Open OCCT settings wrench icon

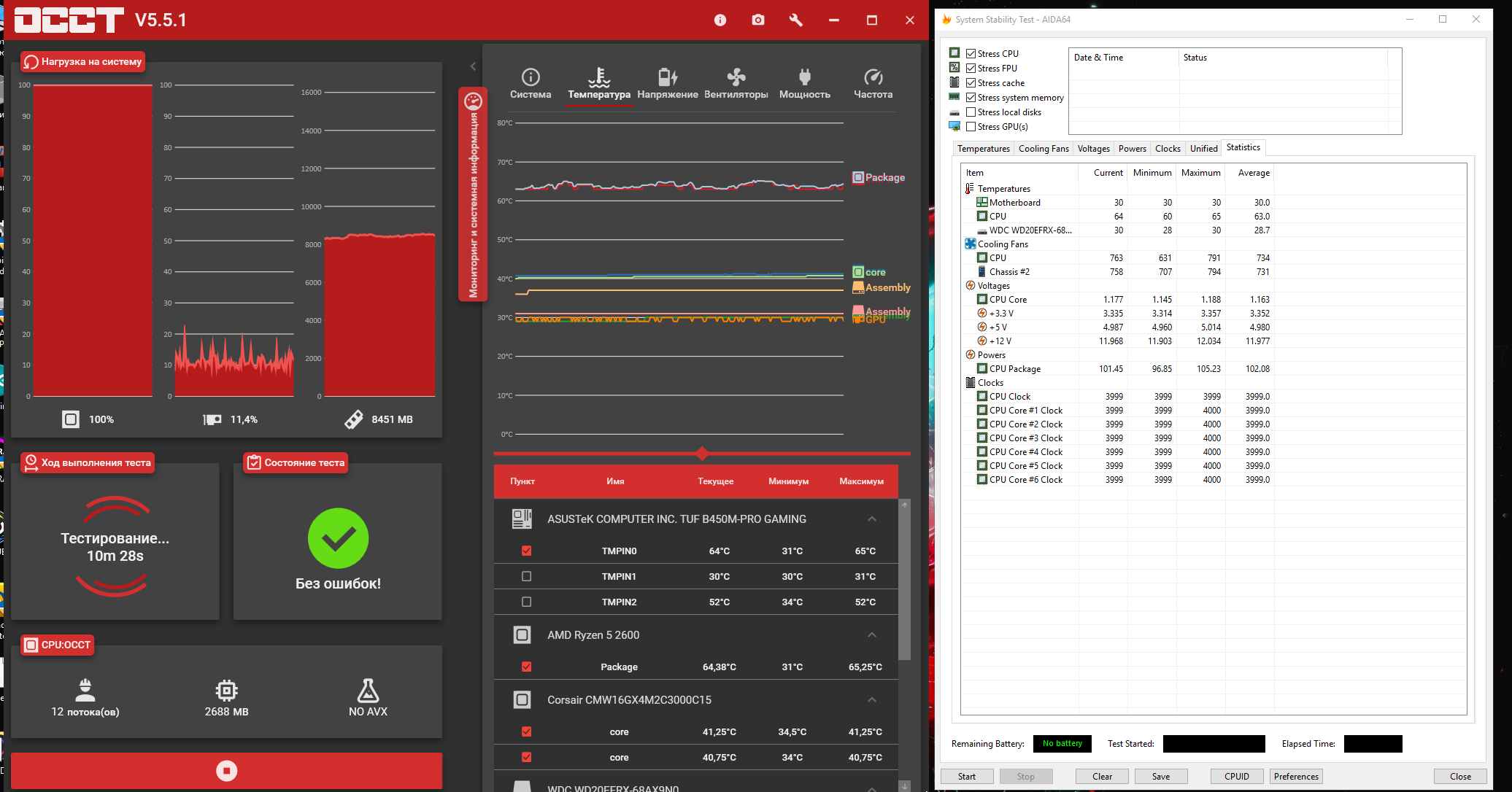pyautogui.click(x=796, y=20)
